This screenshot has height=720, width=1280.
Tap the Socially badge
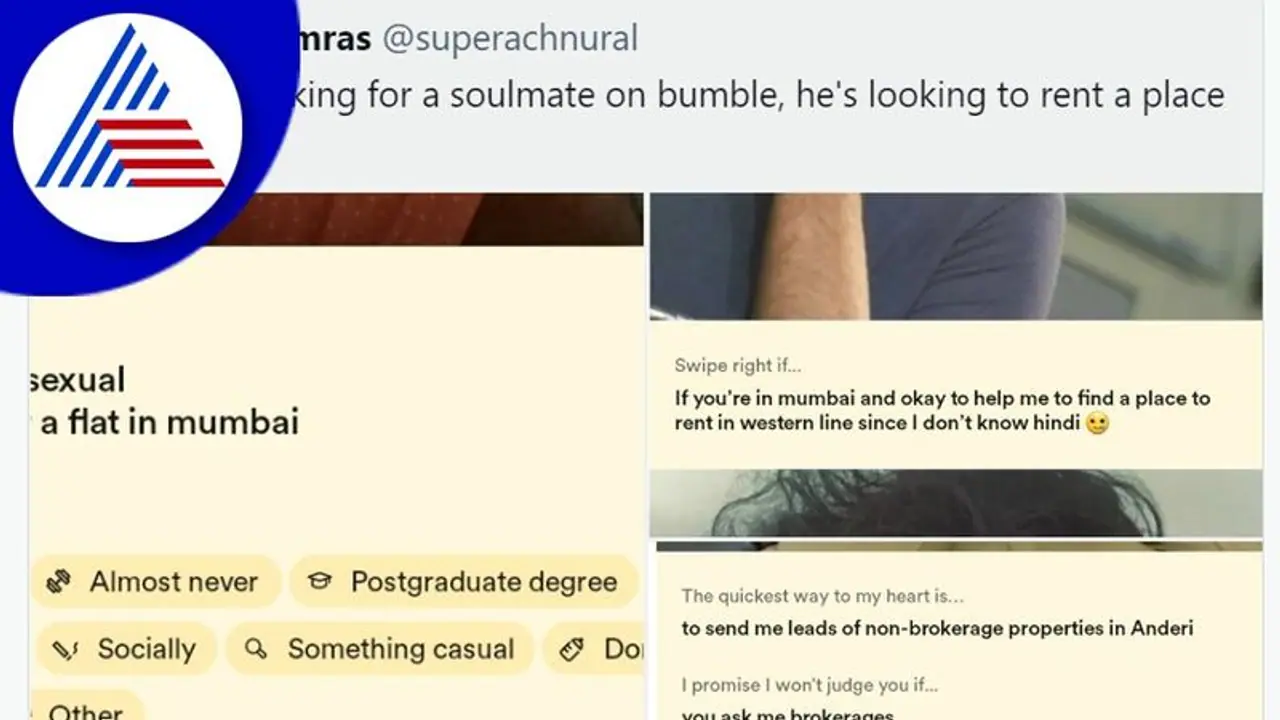[x=125, y=650]
